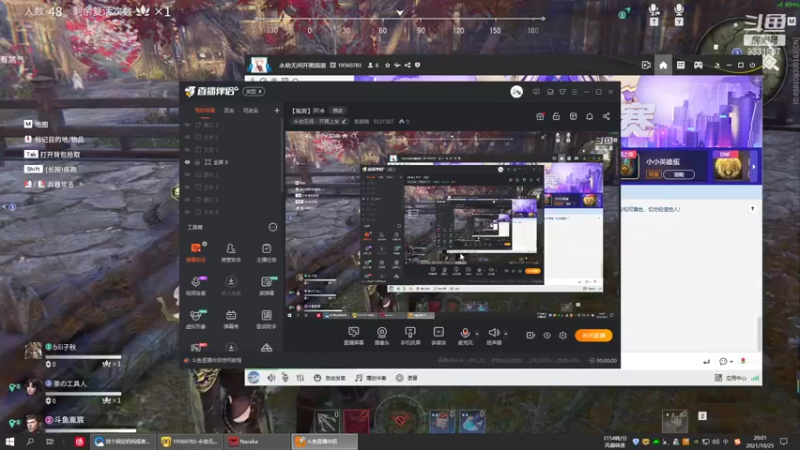Viewport: 800px width, 450px height.
Task: Click the share icon above the preview
Action: [x=606, y=116]
